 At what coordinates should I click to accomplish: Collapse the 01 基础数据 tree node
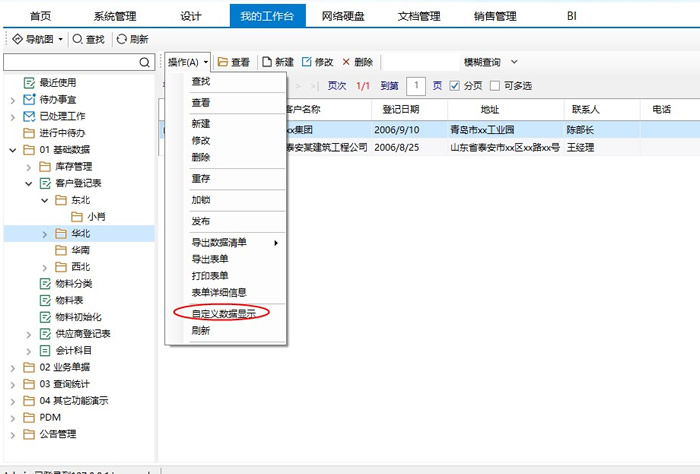click(x=12, y=150)
